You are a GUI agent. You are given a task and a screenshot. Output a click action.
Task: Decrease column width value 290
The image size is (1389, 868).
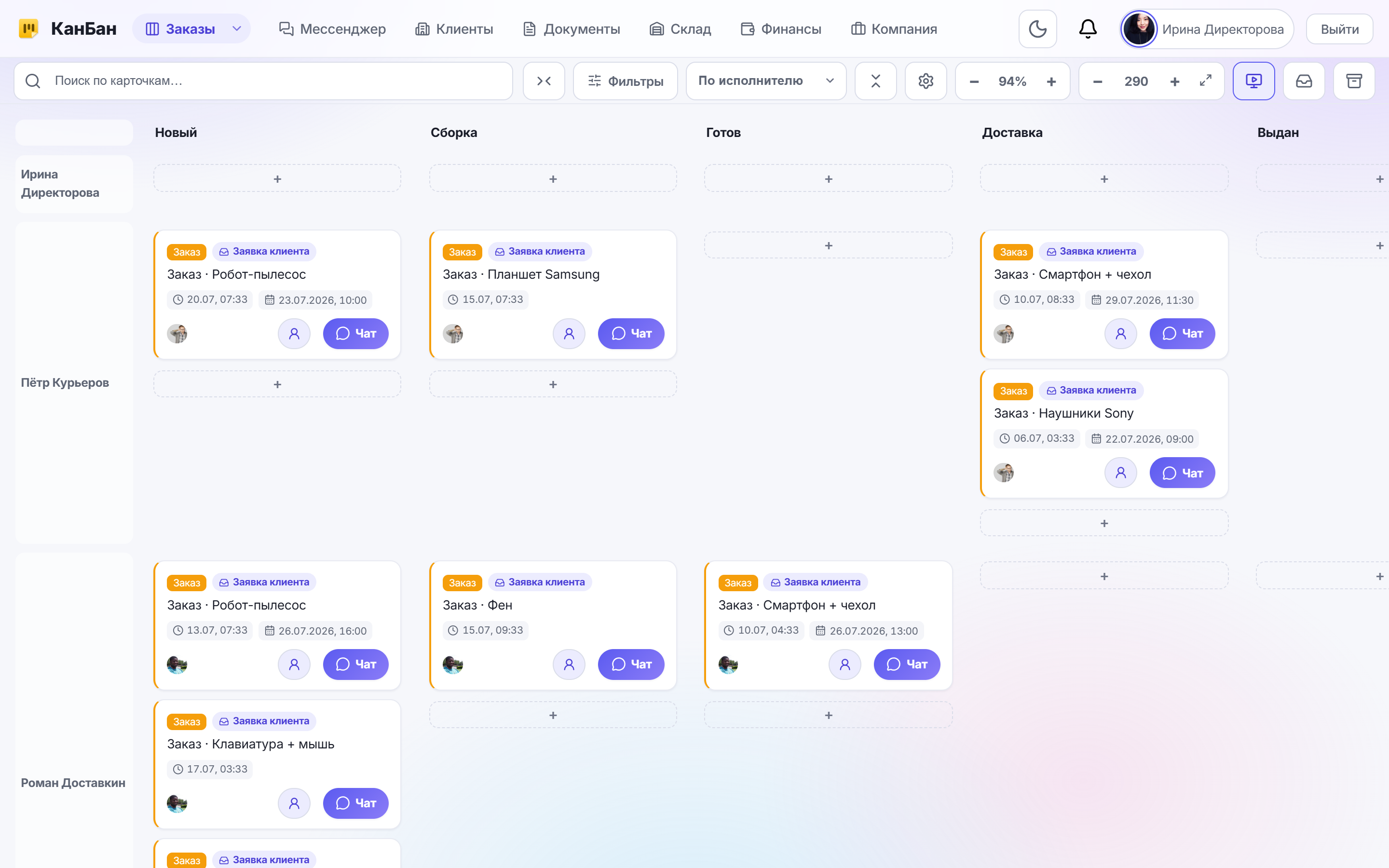(x=1097, y=81)
